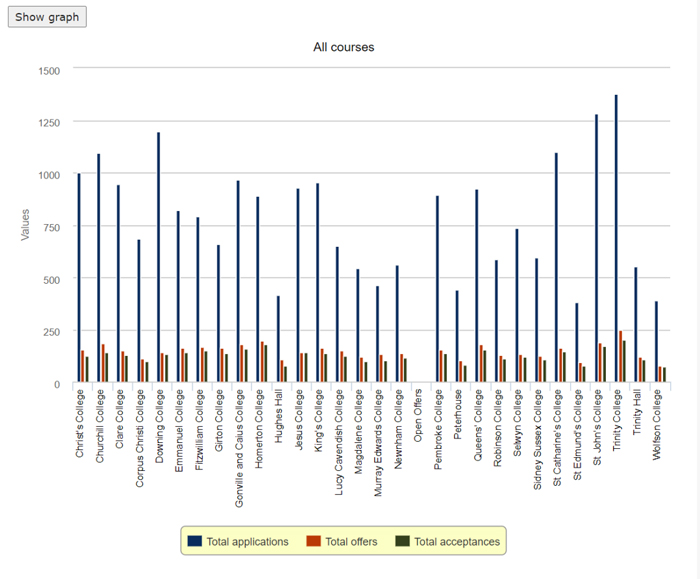Select the Open Offers axis label

pos(418,418)
